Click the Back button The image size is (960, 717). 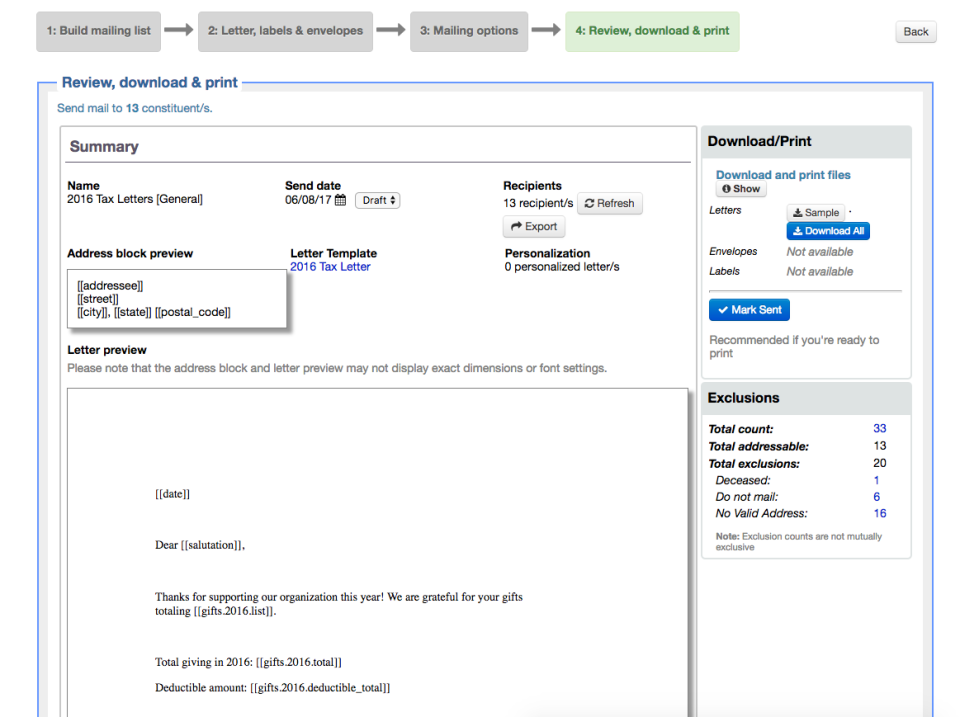tap(916, 32)
